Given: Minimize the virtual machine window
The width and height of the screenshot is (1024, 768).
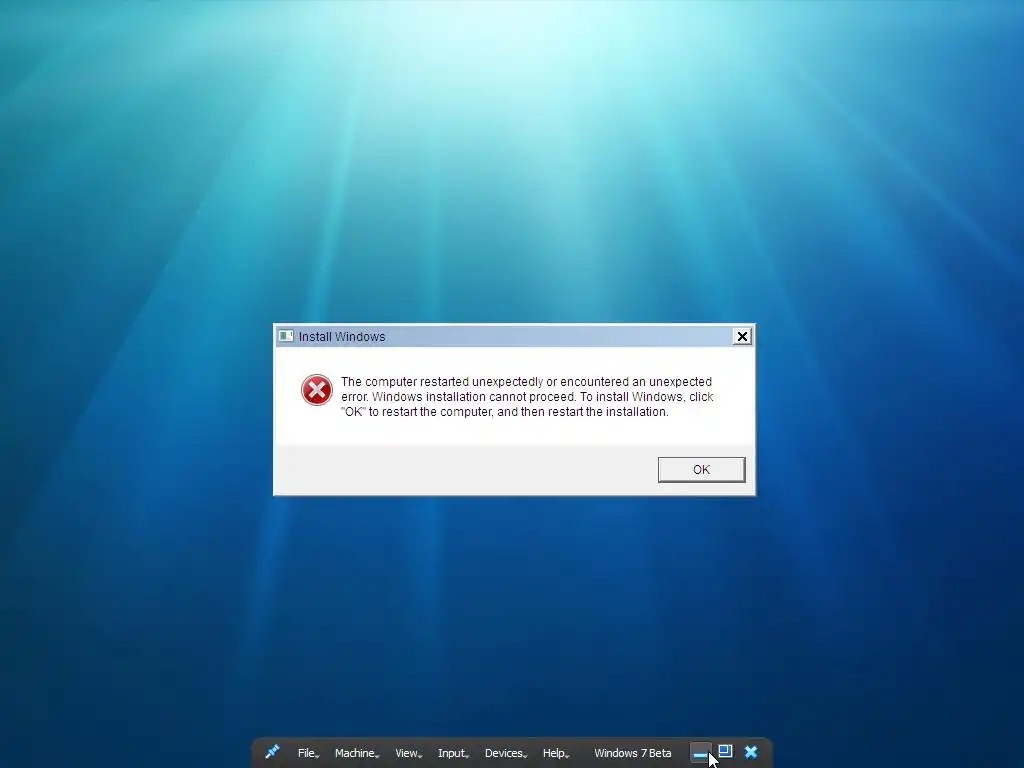Looking at the screenshot, I should coord(700,753).
